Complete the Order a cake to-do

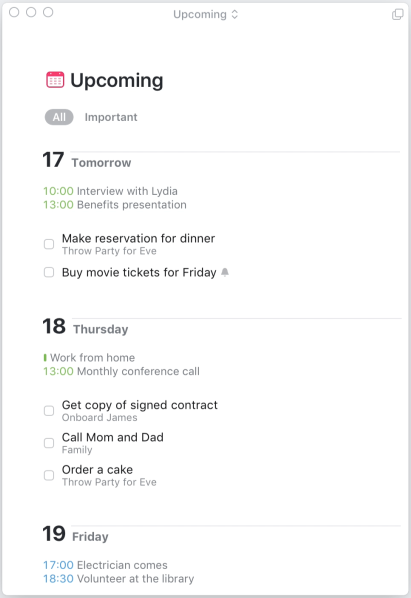(49, 475)
